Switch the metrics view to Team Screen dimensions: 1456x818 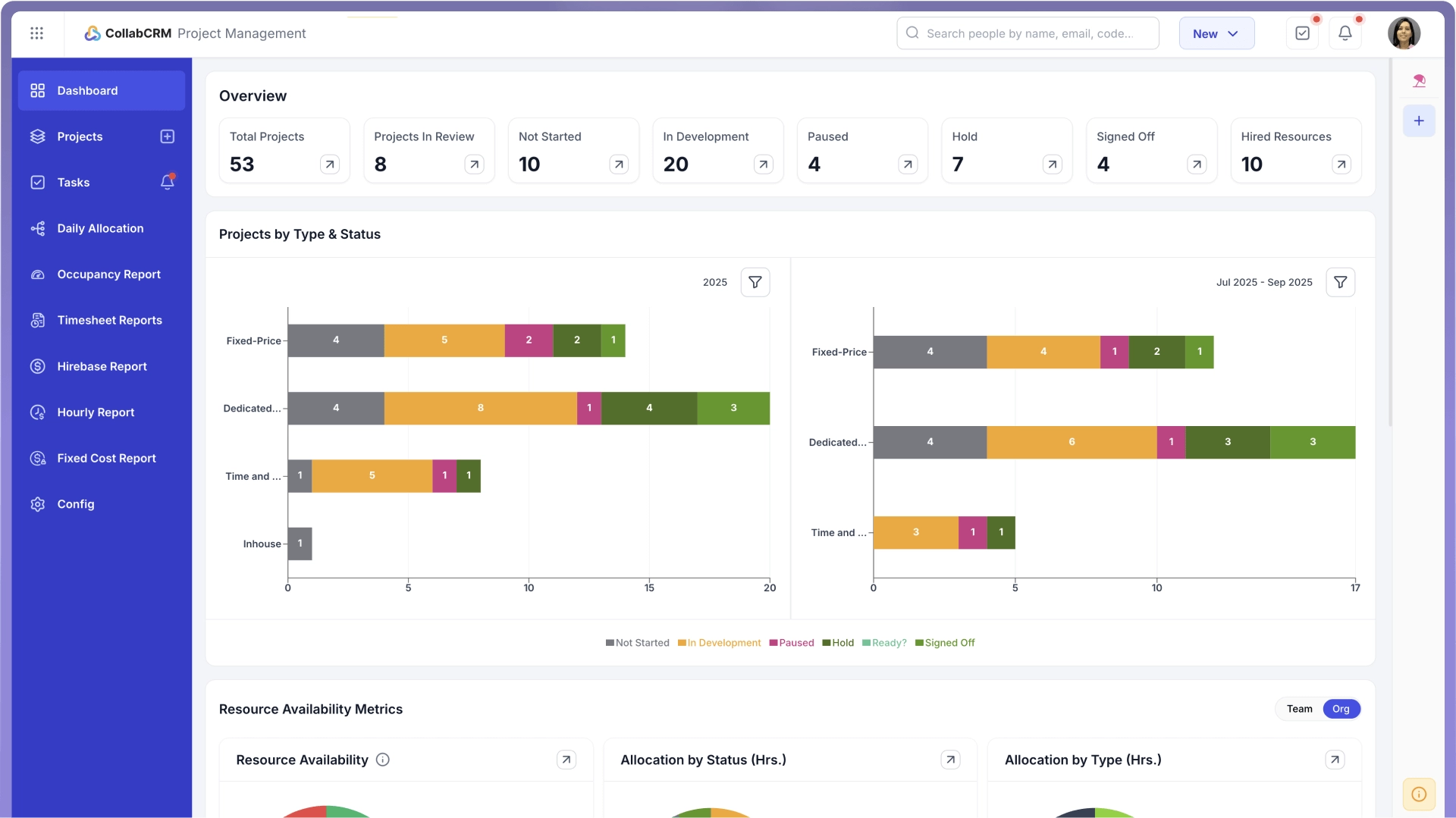[1299, 709]
